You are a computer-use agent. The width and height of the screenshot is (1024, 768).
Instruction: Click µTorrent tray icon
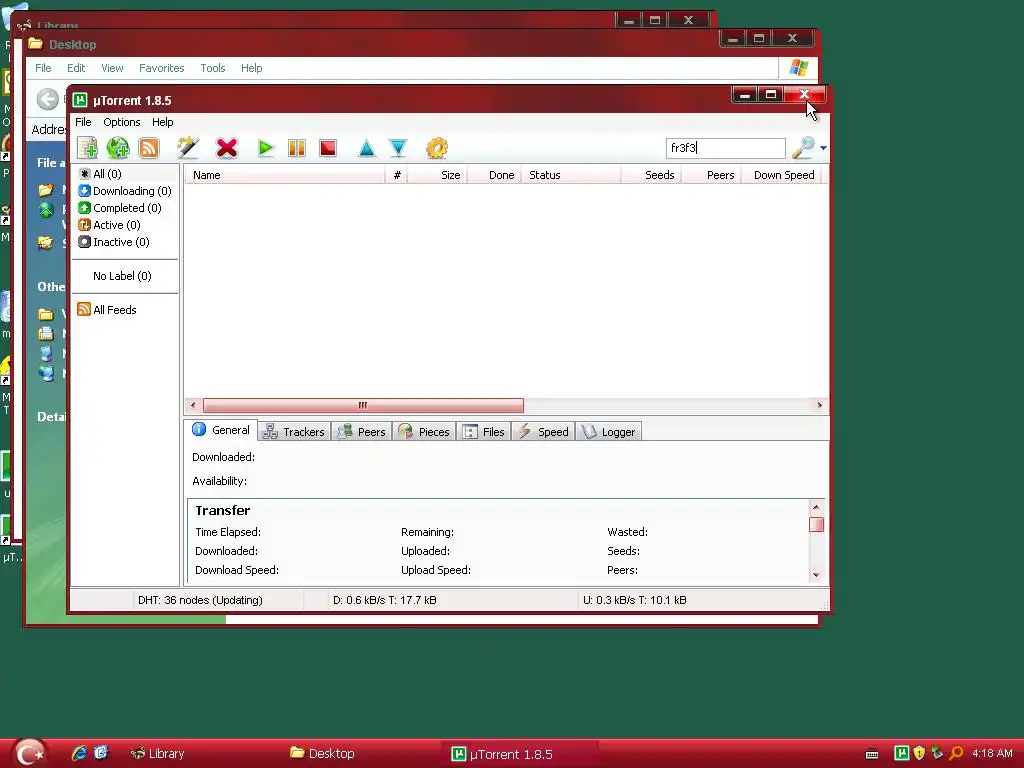coord(901,753)
